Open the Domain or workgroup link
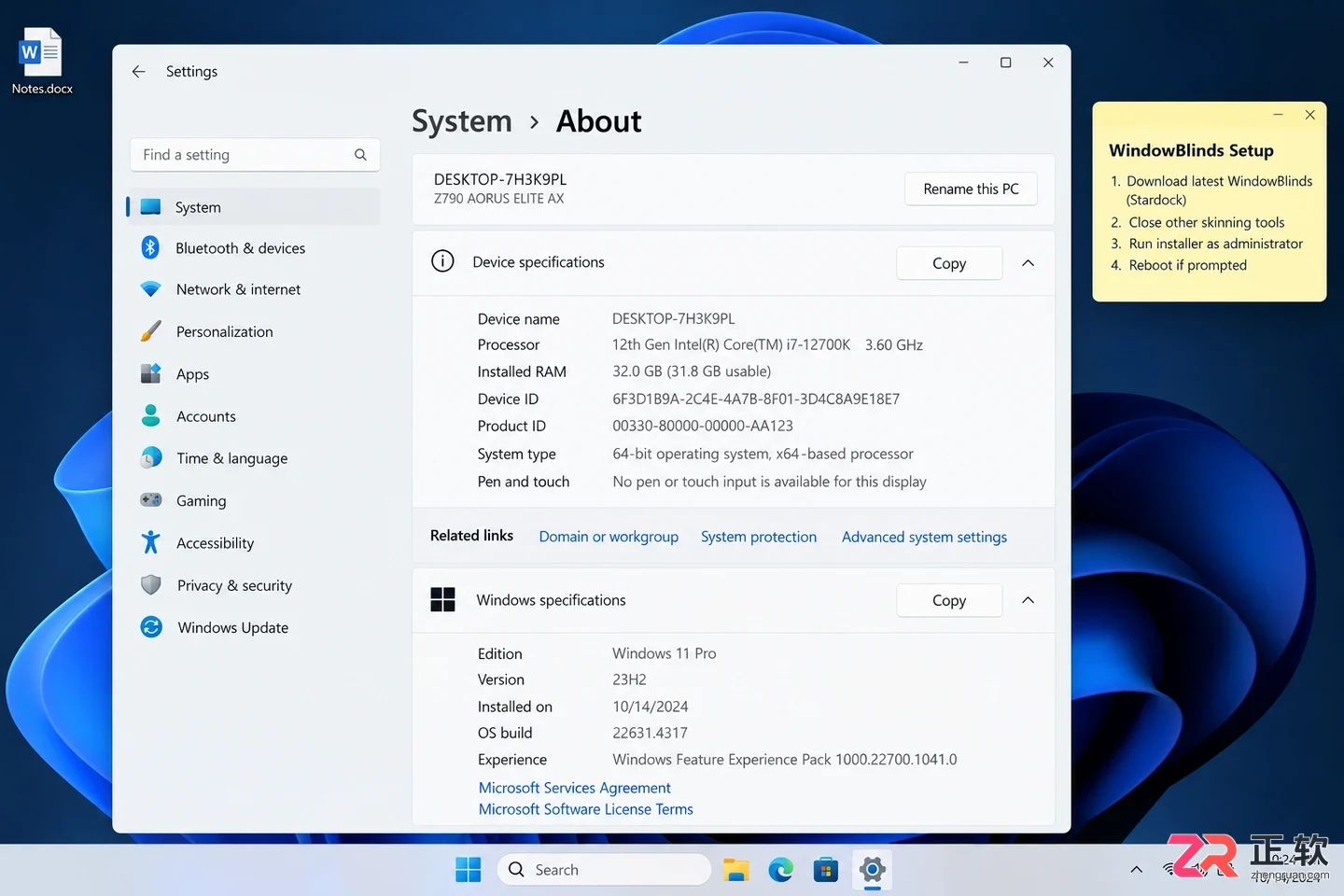This screenshot has height=896, width=1344. coord(609,537)
